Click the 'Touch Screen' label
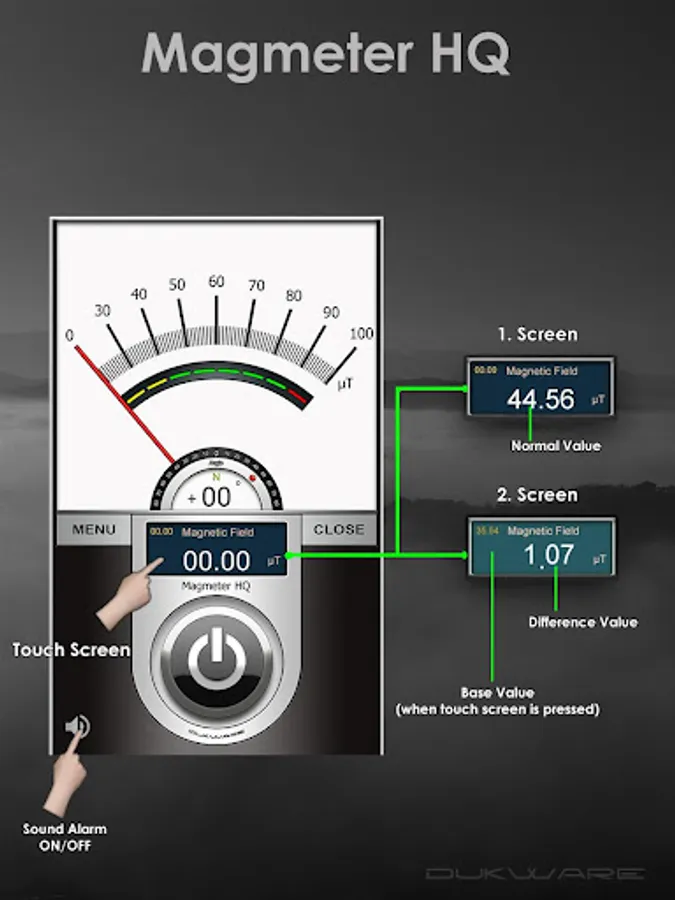 tap(72, 650)
